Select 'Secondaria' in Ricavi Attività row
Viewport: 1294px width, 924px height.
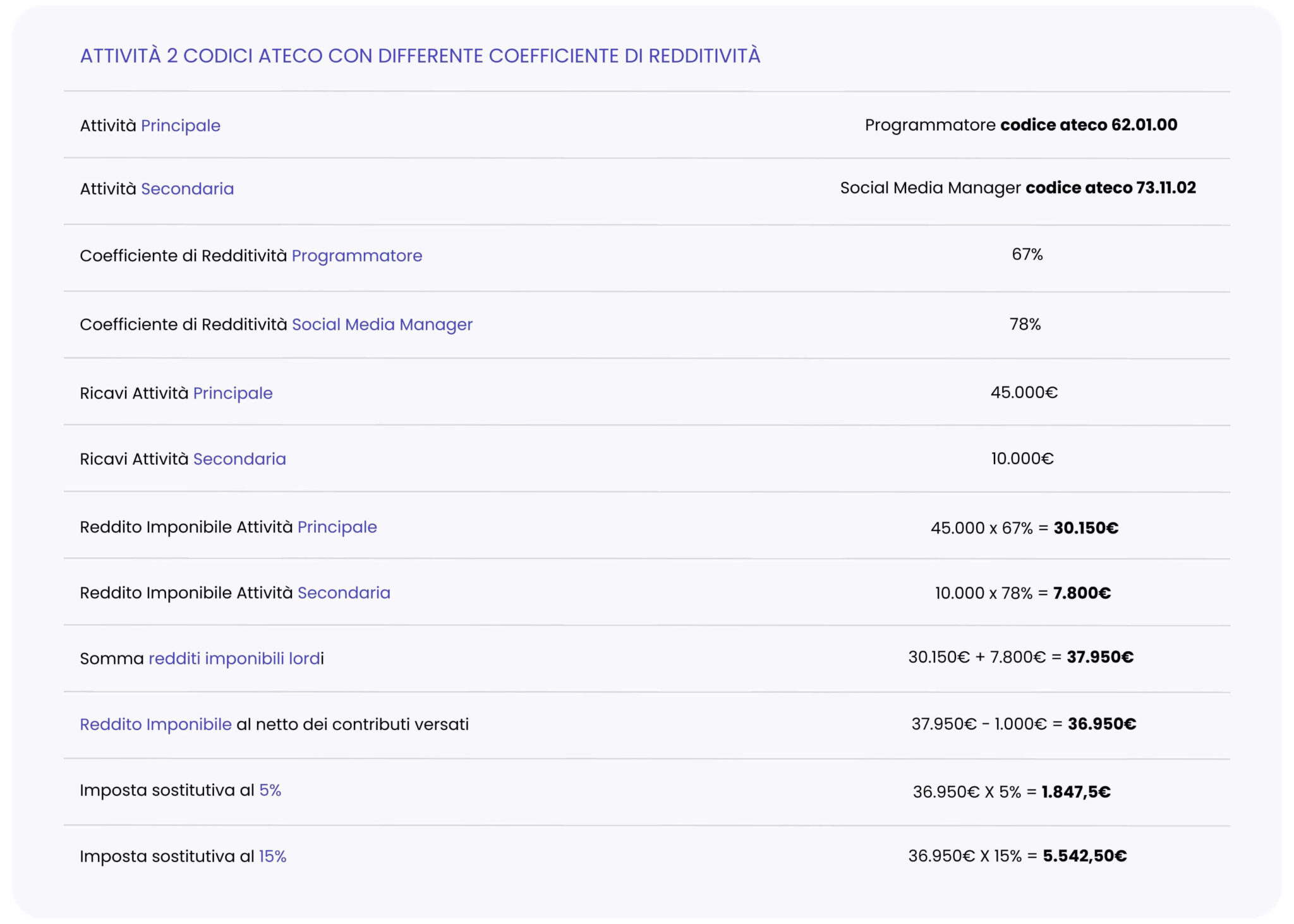239,459
